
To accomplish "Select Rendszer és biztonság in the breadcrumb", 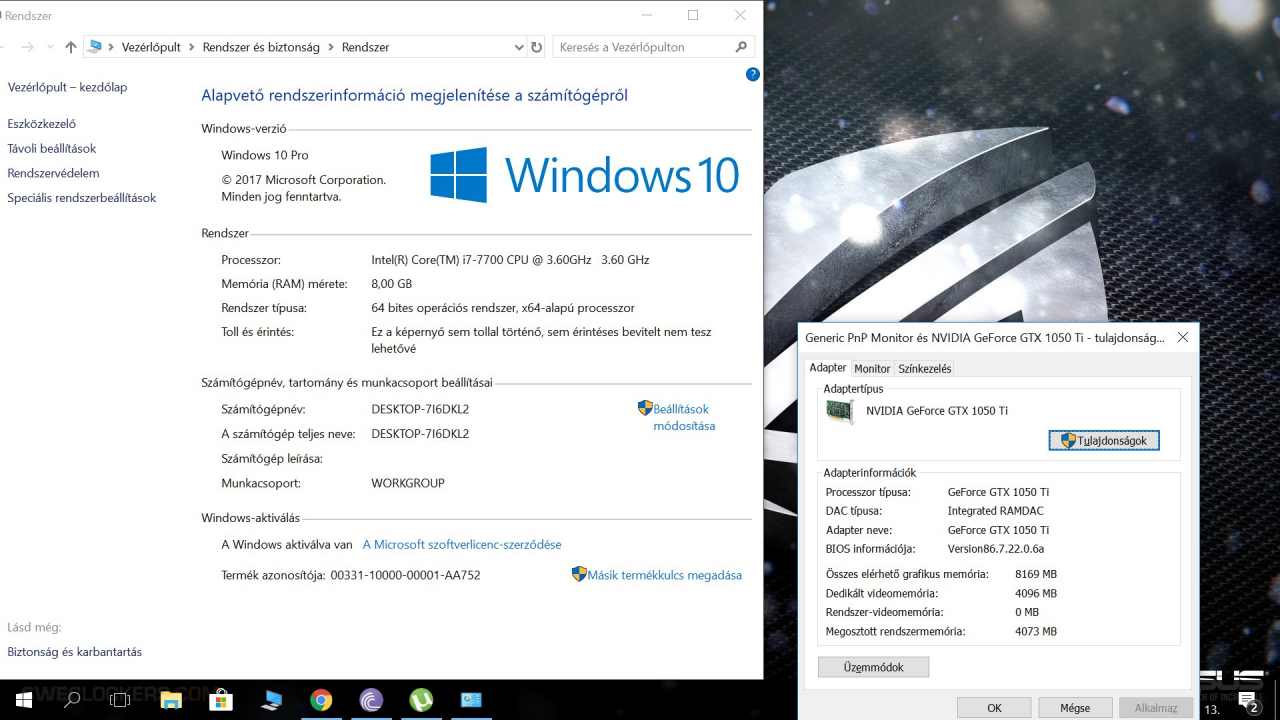I will pos(261,47).
